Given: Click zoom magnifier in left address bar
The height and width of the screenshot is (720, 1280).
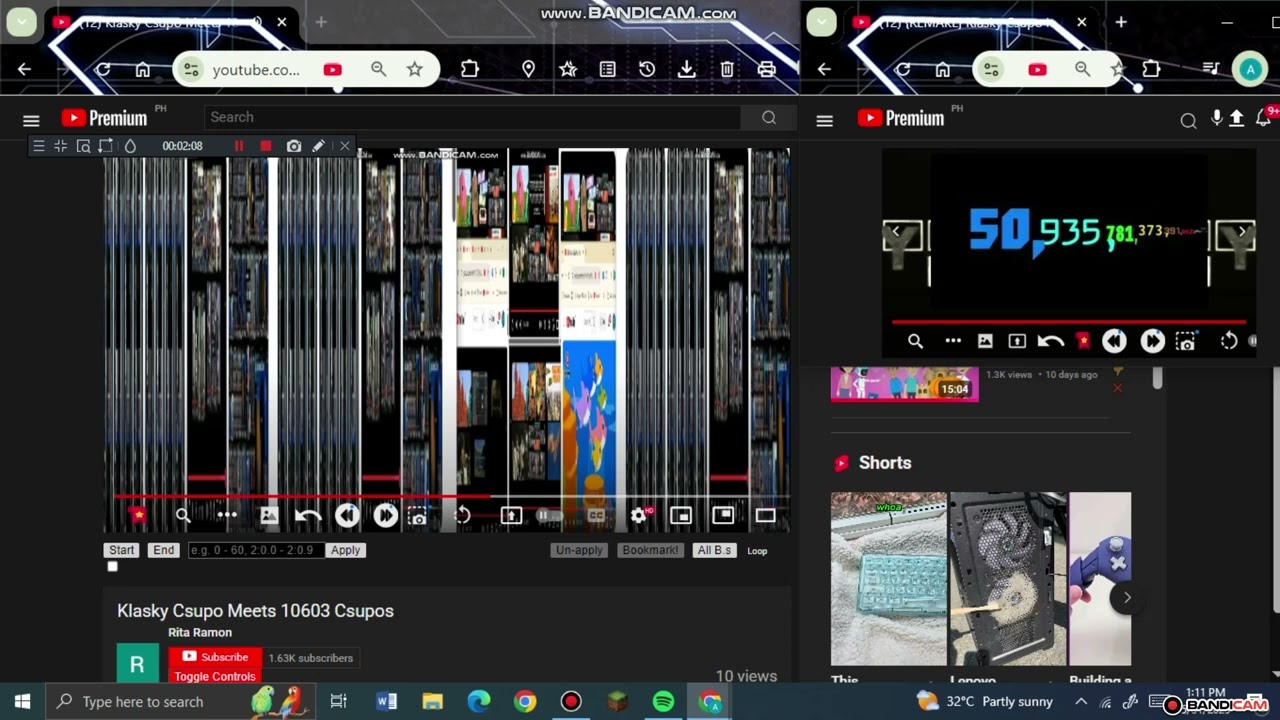Looking at the screenshot, I should [378, 69].
